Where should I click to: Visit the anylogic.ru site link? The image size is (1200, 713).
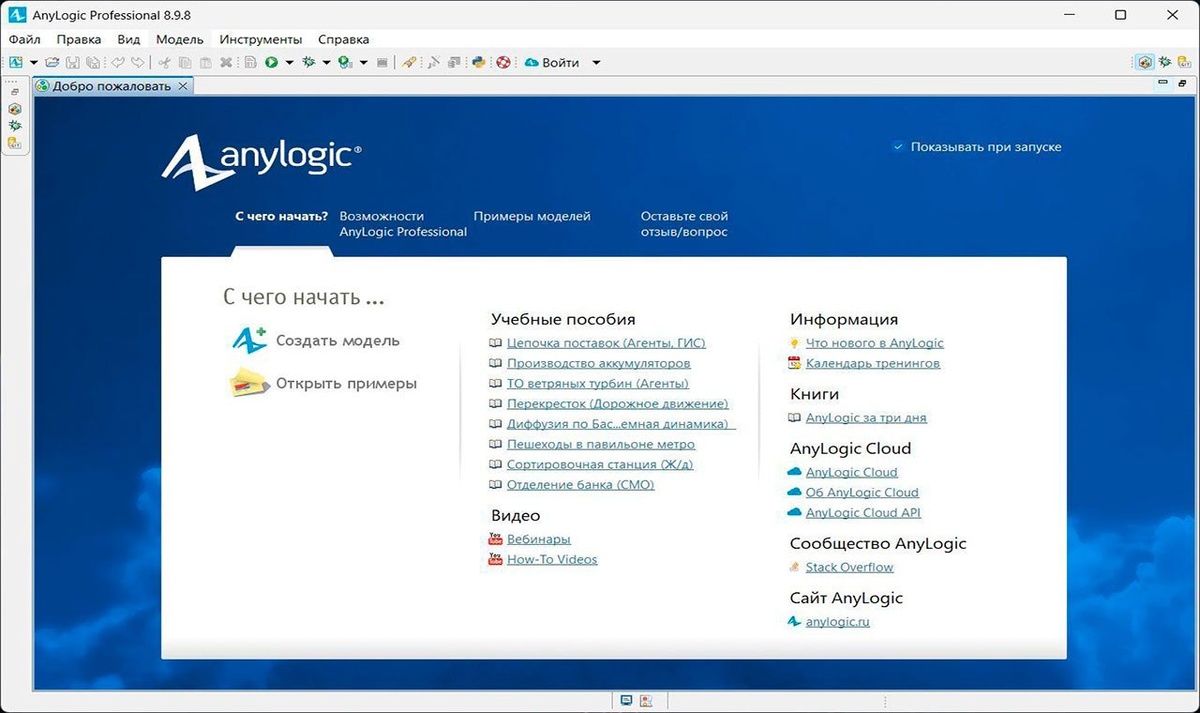point(837,622)
